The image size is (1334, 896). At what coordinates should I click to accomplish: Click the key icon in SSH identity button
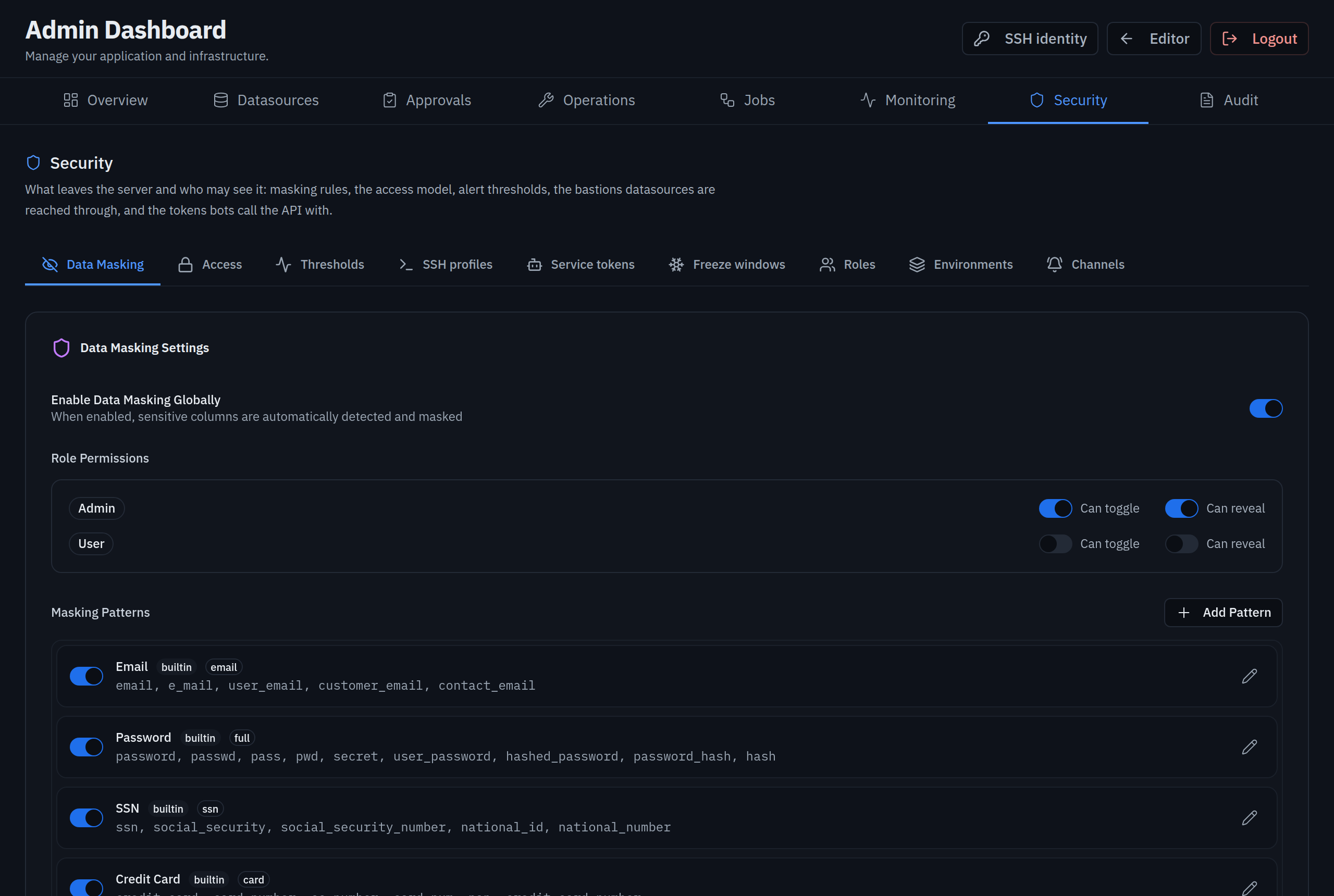[981, 38]
